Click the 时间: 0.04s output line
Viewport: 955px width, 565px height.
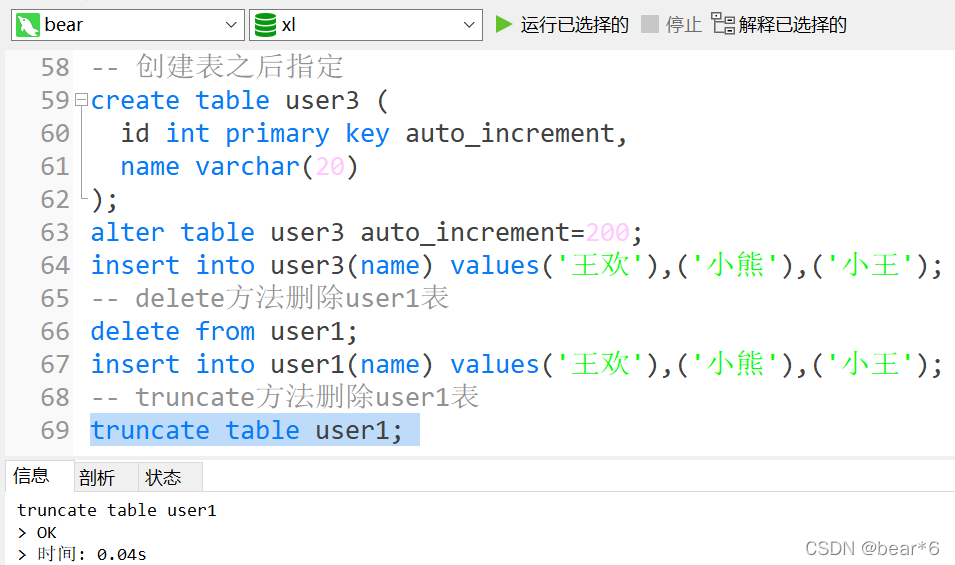click(82, 554)
